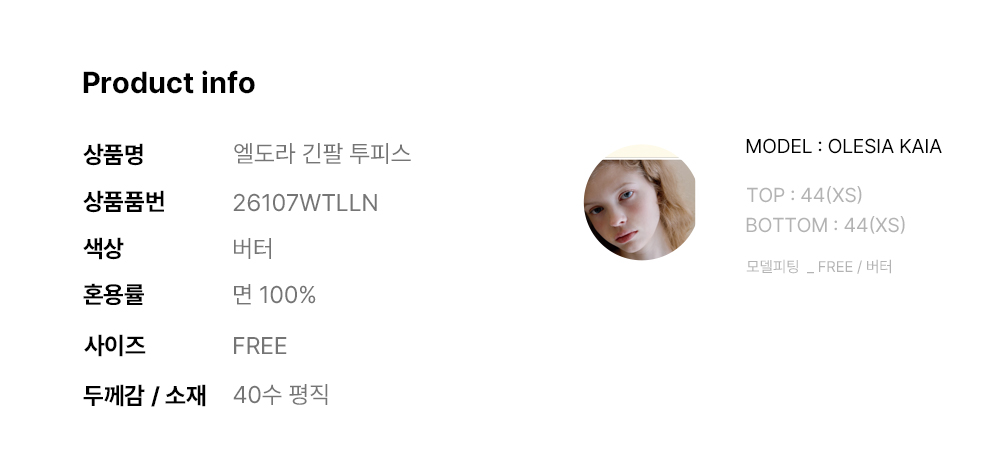Image resolution: width=1000 pixels, height=463 pixels.
Task: Select the 상품명 label
Action: click(113, 155)
